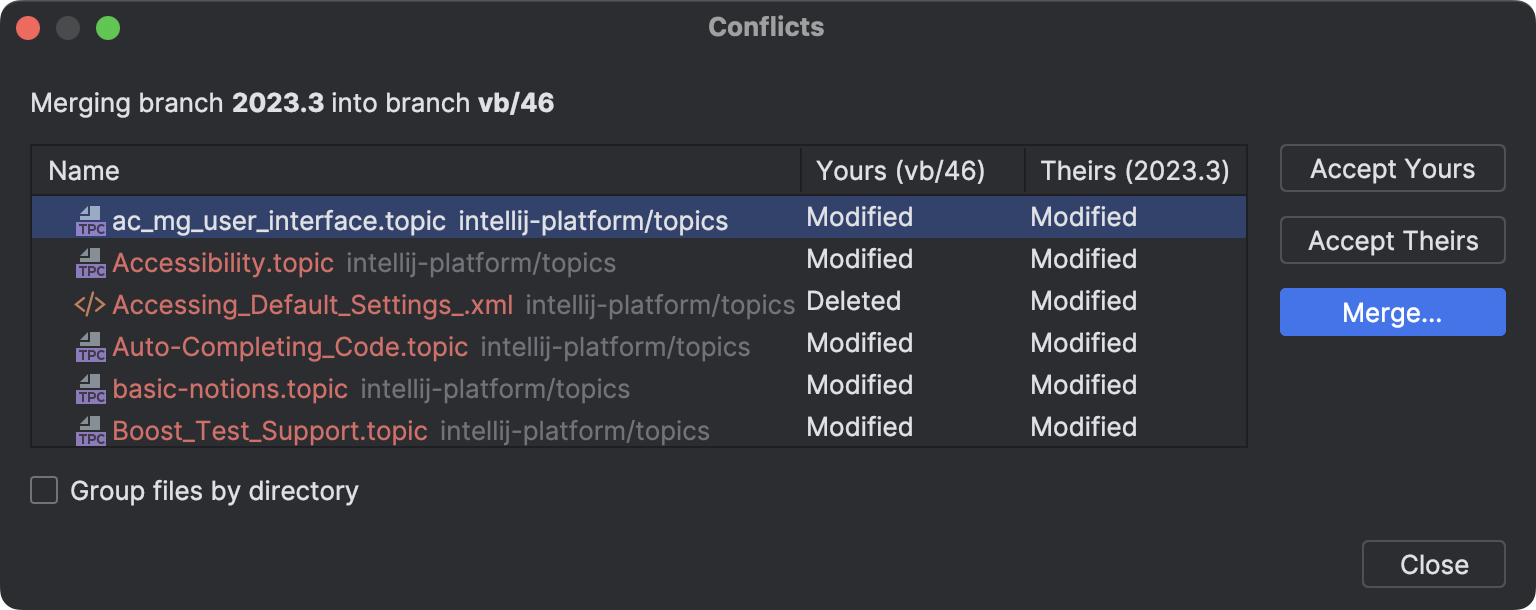Select the TPC icon next to basic-notions.topic
This screenshot has height=610, width=1536.
[91, 387]
